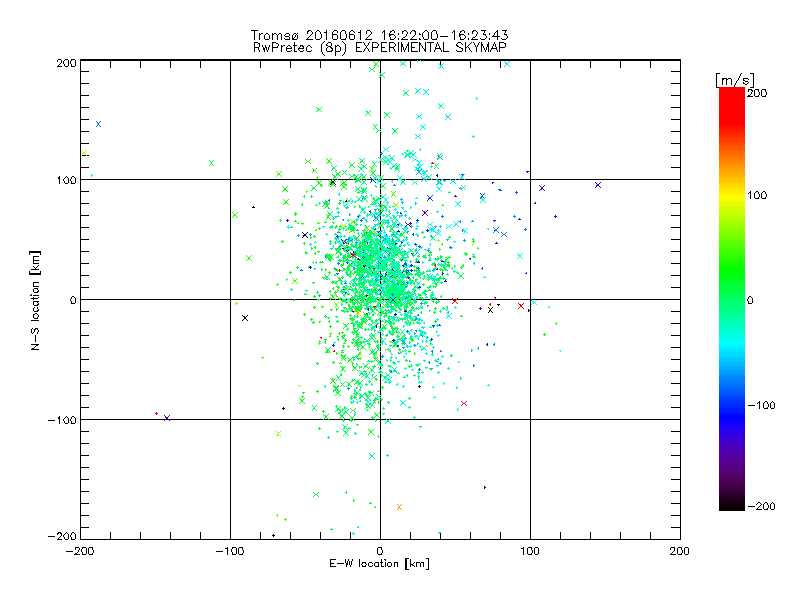
Task: Click colorbar tick label '-200'
Action: pos(761,506)
